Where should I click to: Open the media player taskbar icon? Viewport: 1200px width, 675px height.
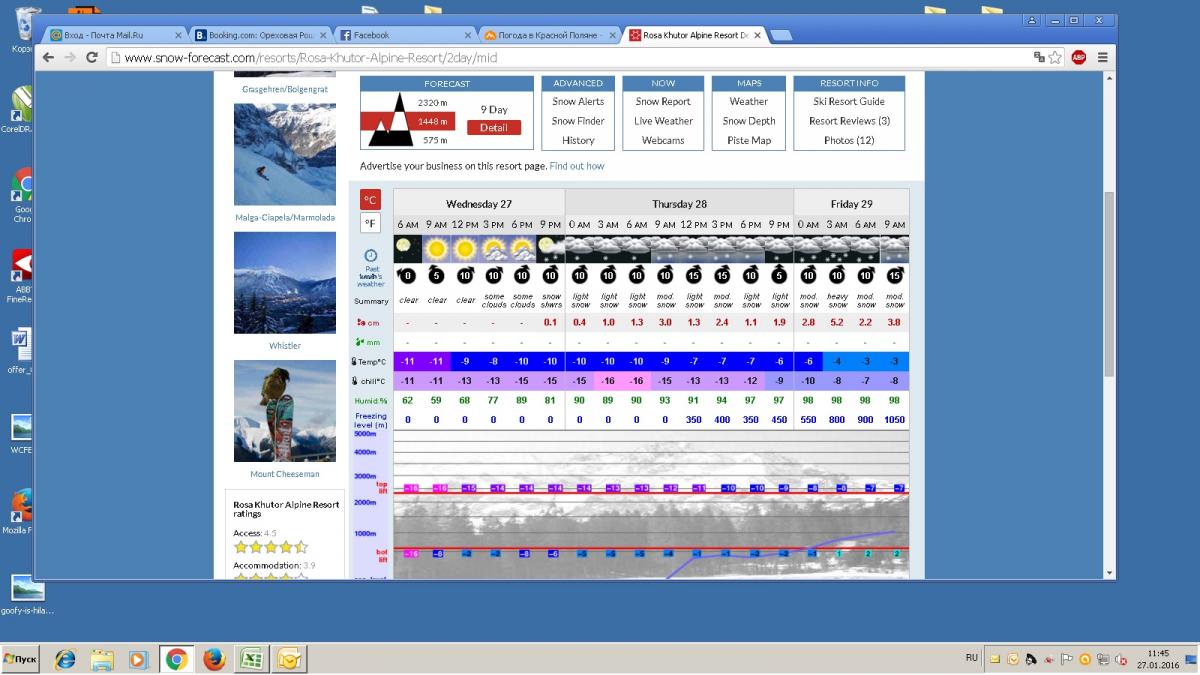139,659
